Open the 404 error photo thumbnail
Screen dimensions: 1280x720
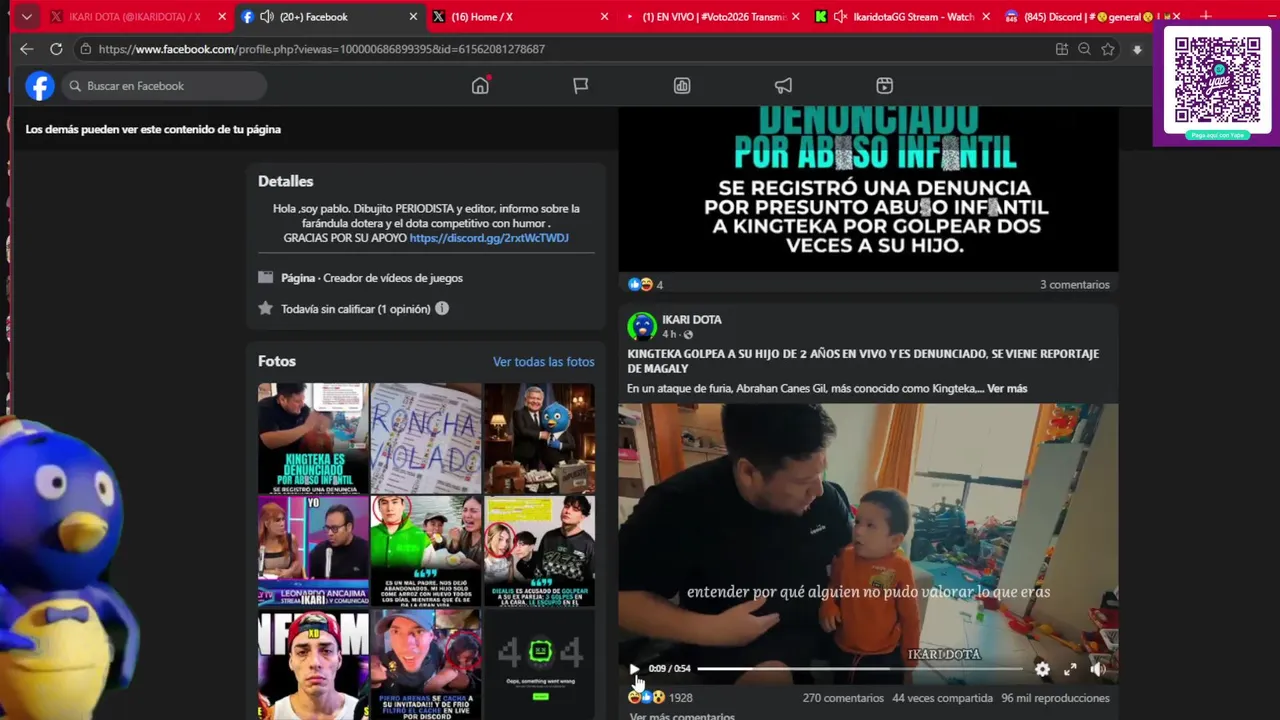coord(539,664)
